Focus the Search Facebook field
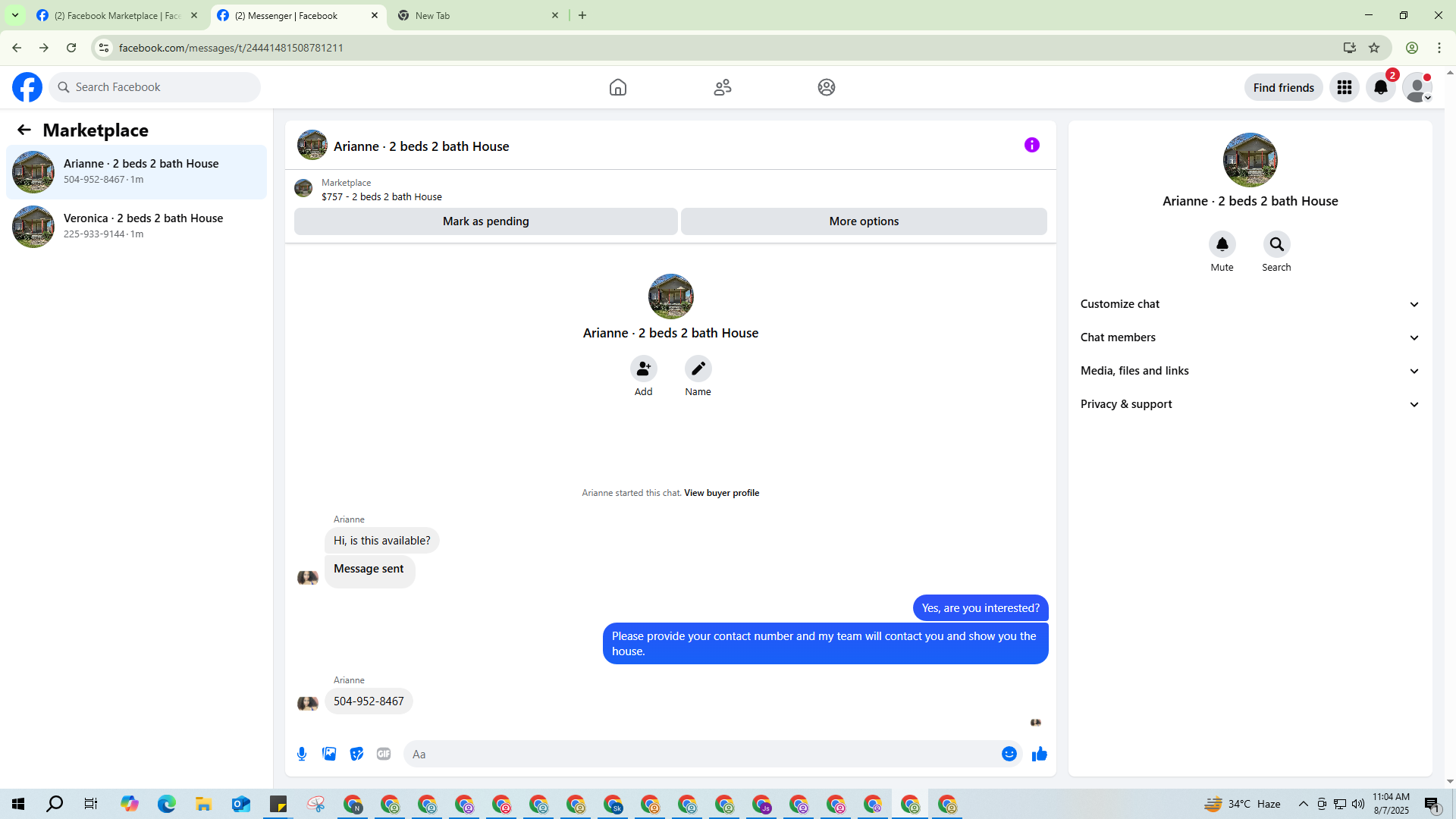Screen dimensions: 1456x819 pos(155,87)
